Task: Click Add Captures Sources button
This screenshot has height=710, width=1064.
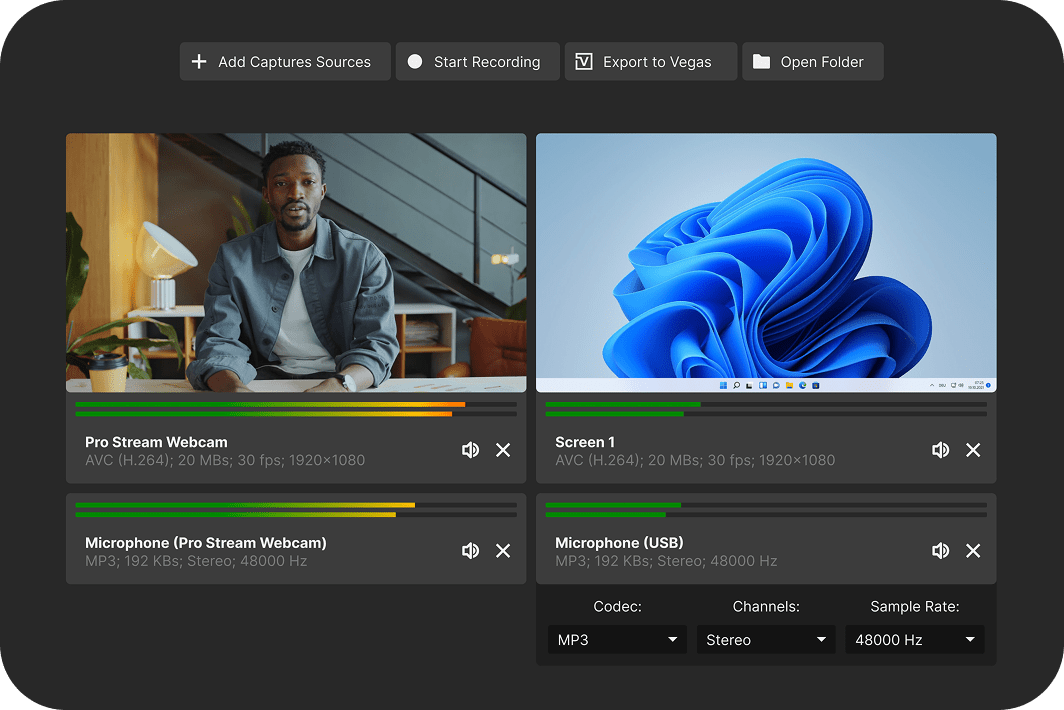Action: click(x=285, y=62)
